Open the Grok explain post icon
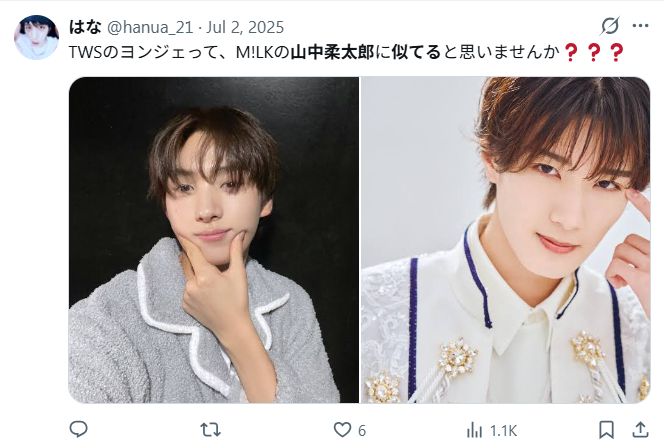This screenshot has height=442, width=664. (x=609, y=26)
